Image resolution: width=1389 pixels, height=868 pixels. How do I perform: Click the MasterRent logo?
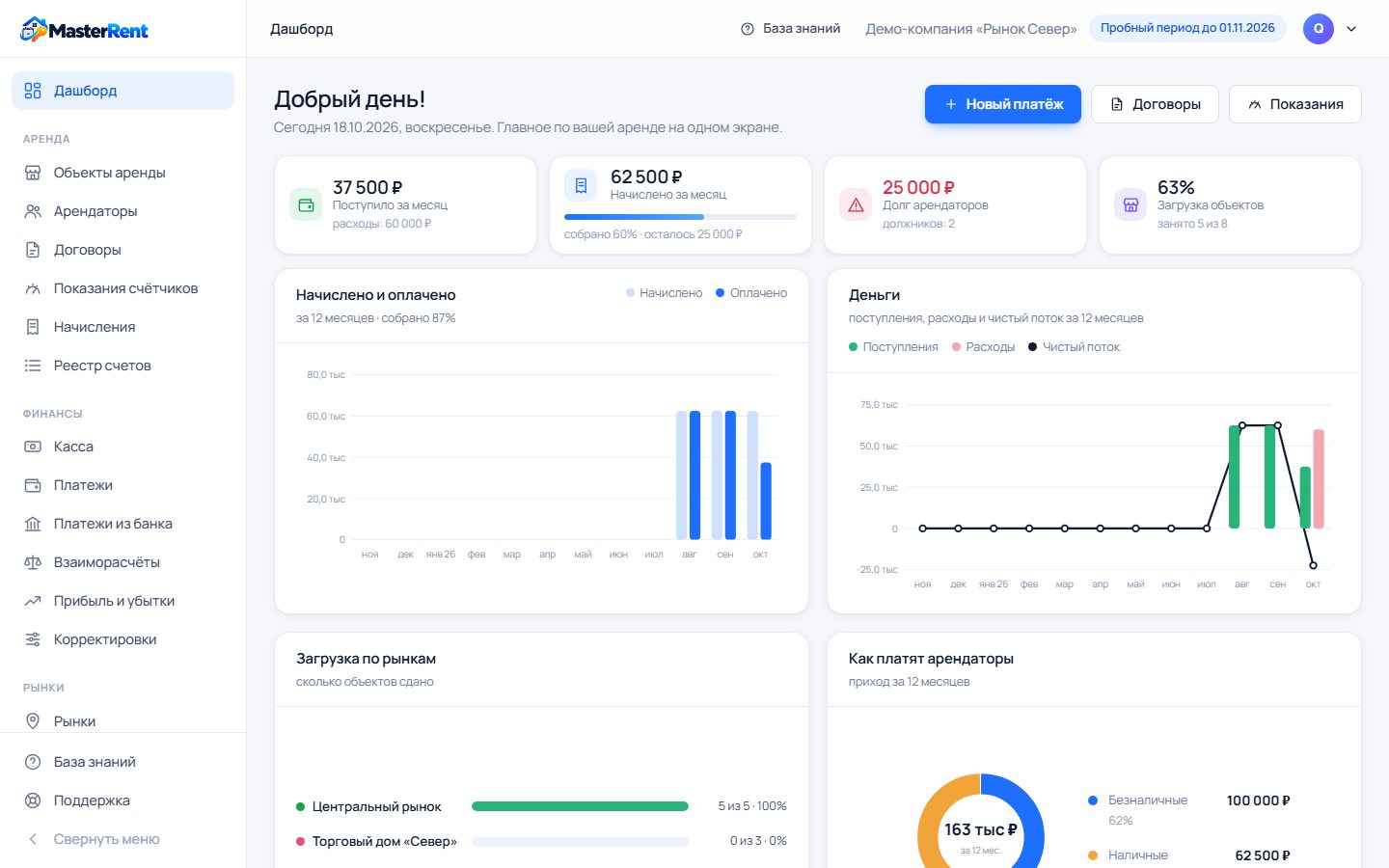point(84,30)
